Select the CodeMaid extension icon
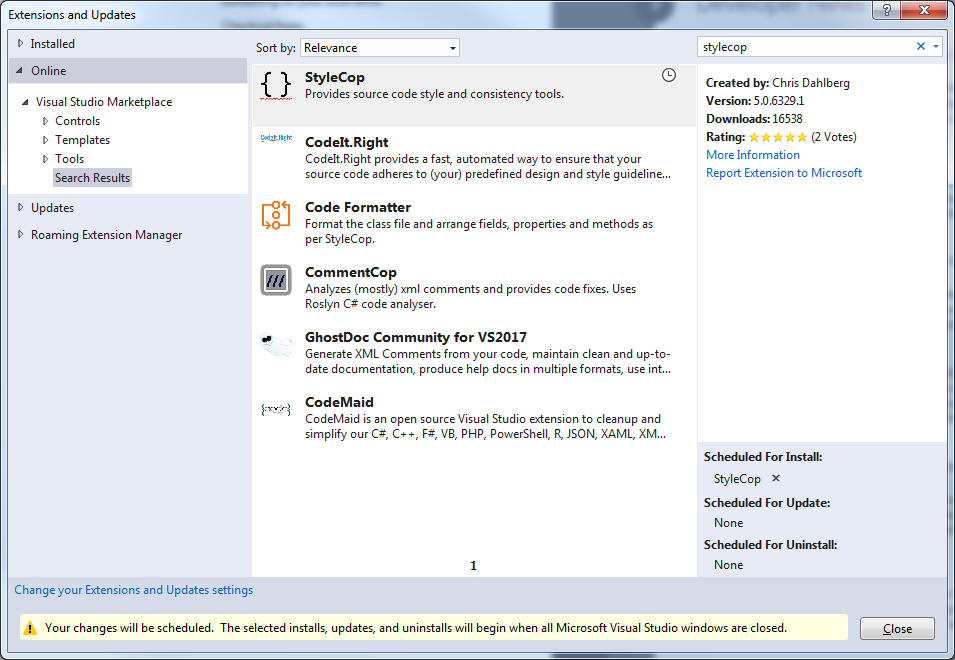Viewport: 955px width, 660px height. tap(275, 409)
